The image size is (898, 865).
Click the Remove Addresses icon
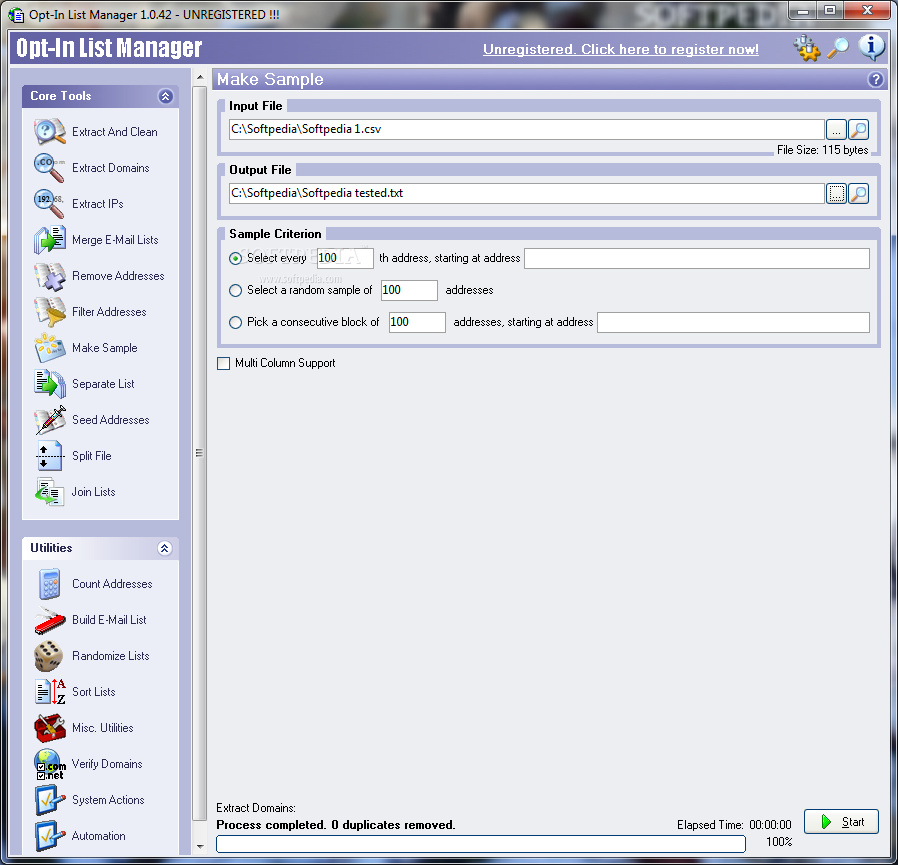click(49, 276)
